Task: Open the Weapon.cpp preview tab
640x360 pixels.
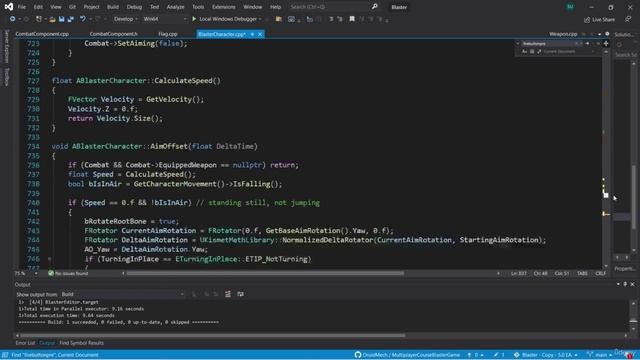Action: pyautogui.click(x=563, y=34)
